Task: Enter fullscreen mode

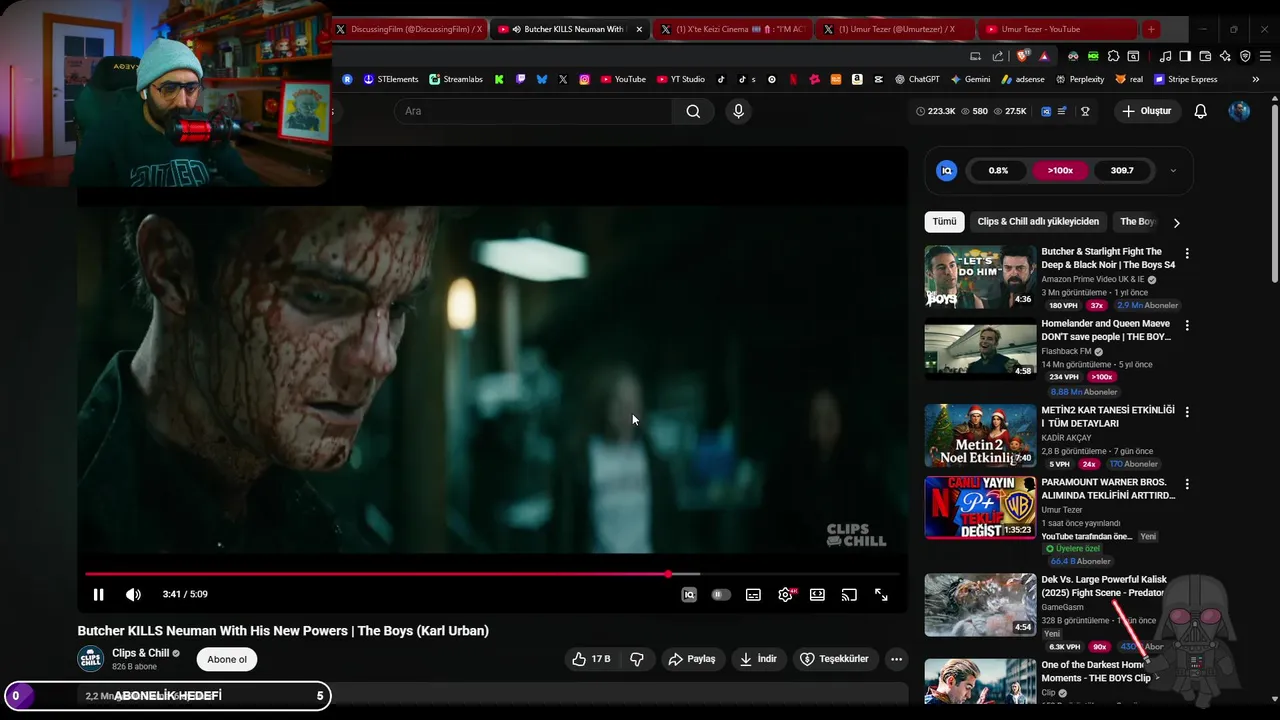Action: (881, 595)
